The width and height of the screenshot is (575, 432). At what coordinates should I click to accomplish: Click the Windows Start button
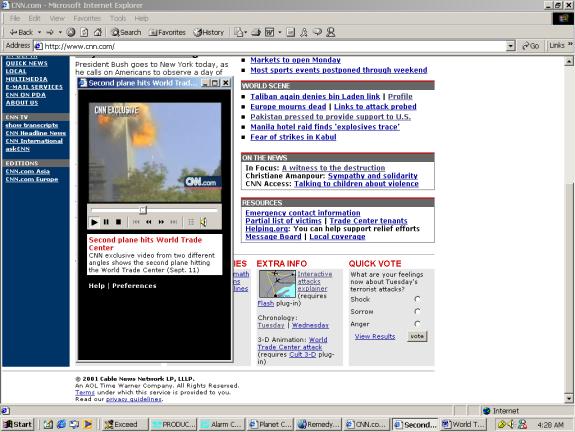pos(18,424)
